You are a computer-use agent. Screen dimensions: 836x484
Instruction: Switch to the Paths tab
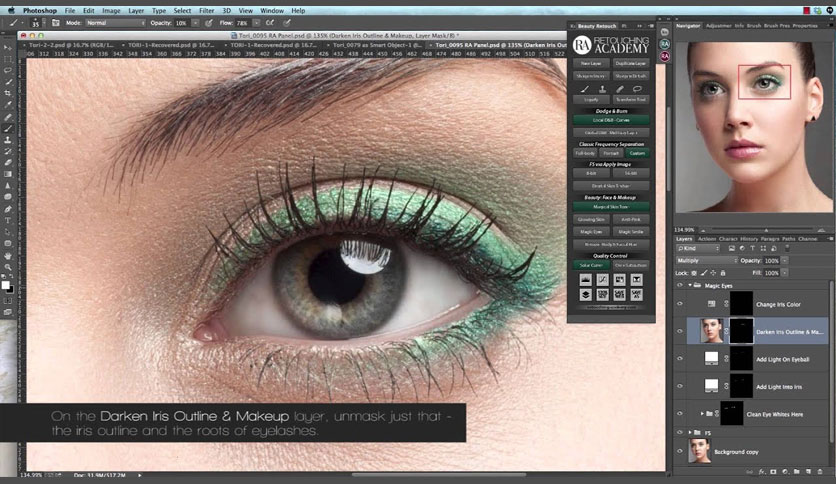tap(789, 239)
